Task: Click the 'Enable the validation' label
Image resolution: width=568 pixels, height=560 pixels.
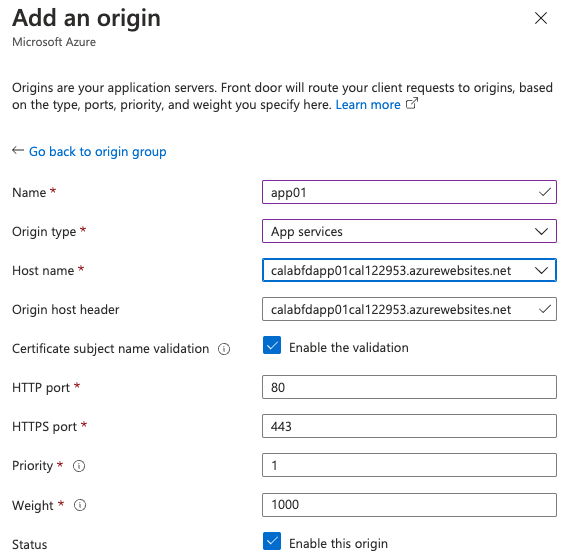Action: click(x=348, y=348)
